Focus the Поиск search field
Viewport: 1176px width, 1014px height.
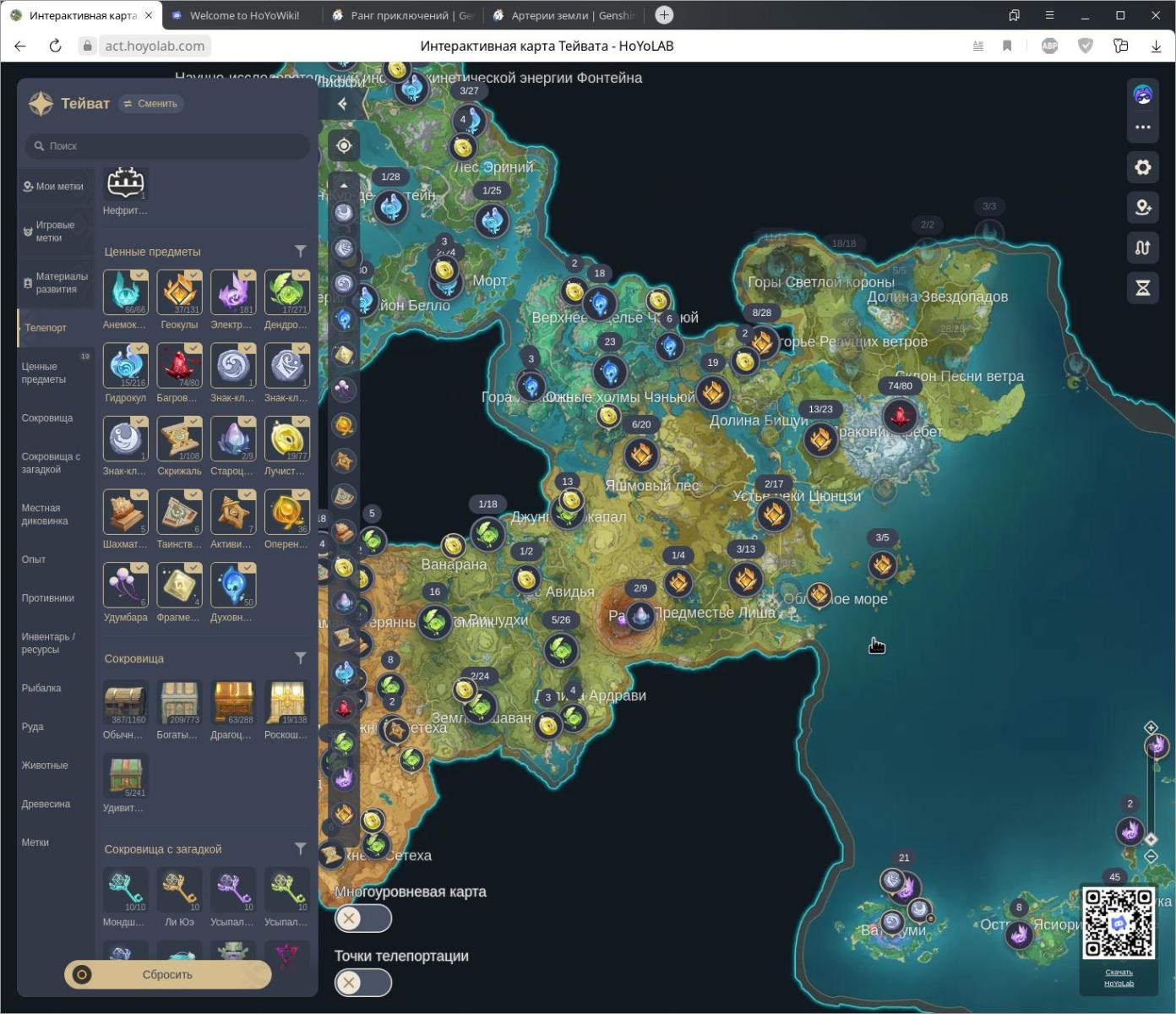click(167, 146)
